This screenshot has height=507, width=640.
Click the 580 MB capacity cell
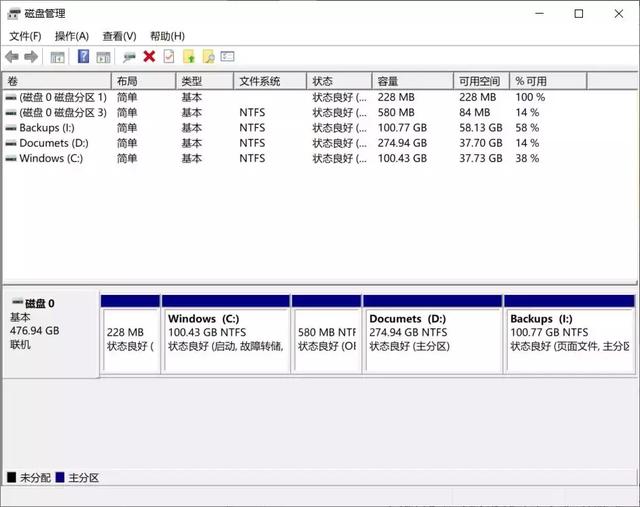[396, 113]
